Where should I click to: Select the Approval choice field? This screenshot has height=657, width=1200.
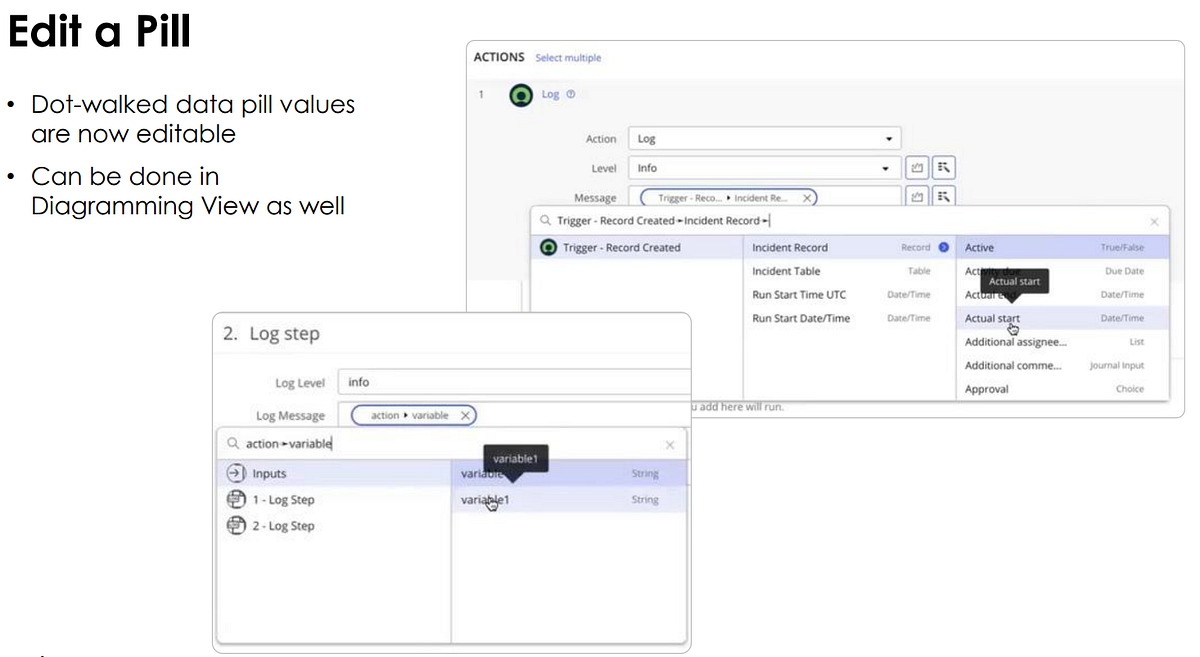click(987, 389)
